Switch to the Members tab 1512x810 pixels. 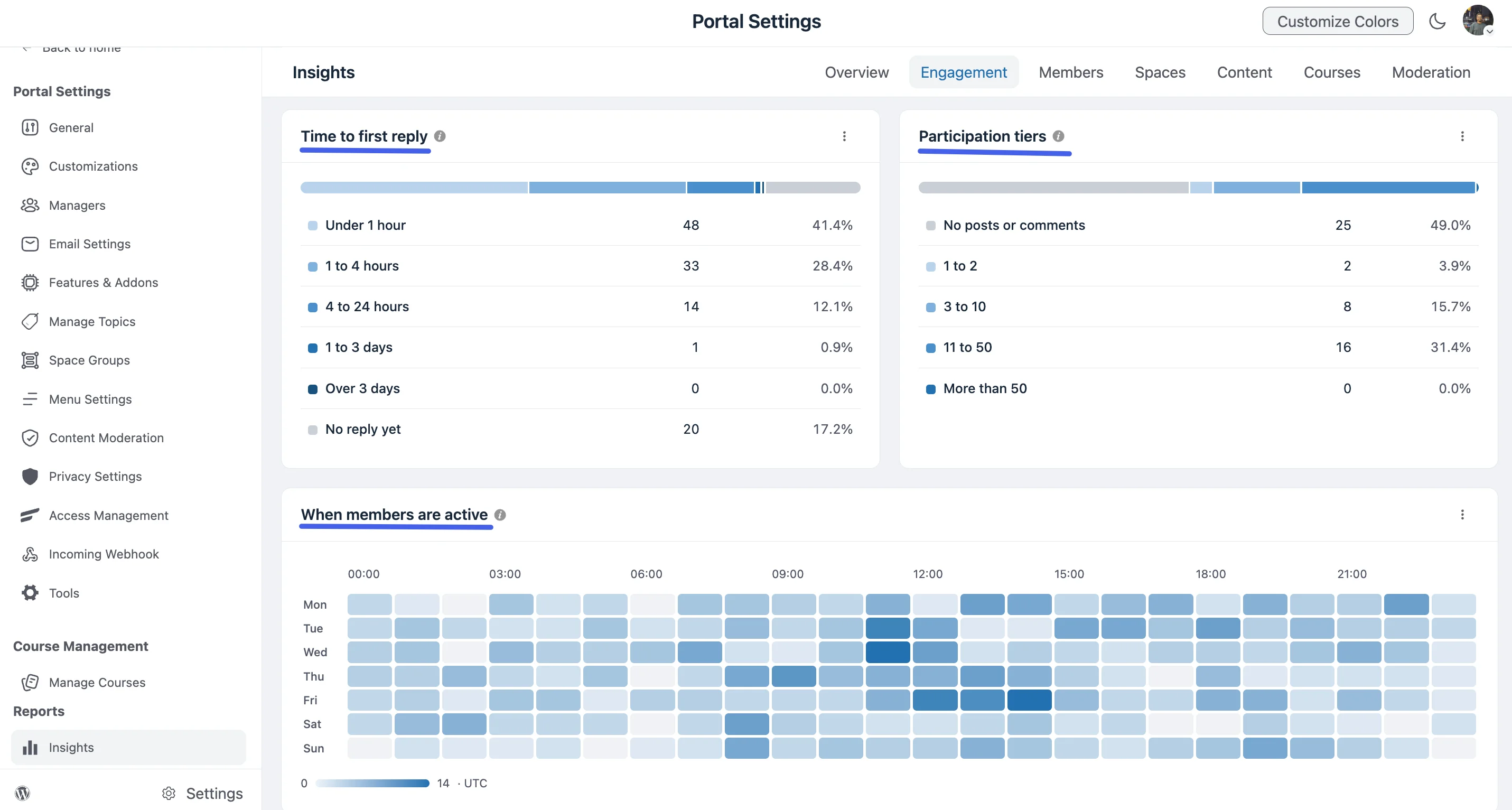click(1071, 72)
